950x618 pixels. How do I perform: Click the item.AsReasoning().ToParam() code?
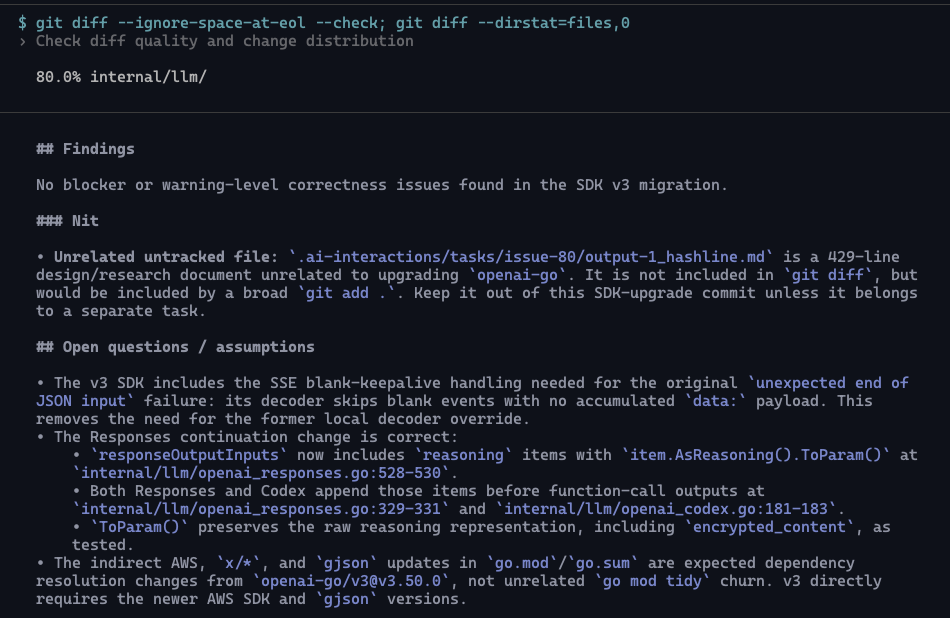tap(756, 455)
